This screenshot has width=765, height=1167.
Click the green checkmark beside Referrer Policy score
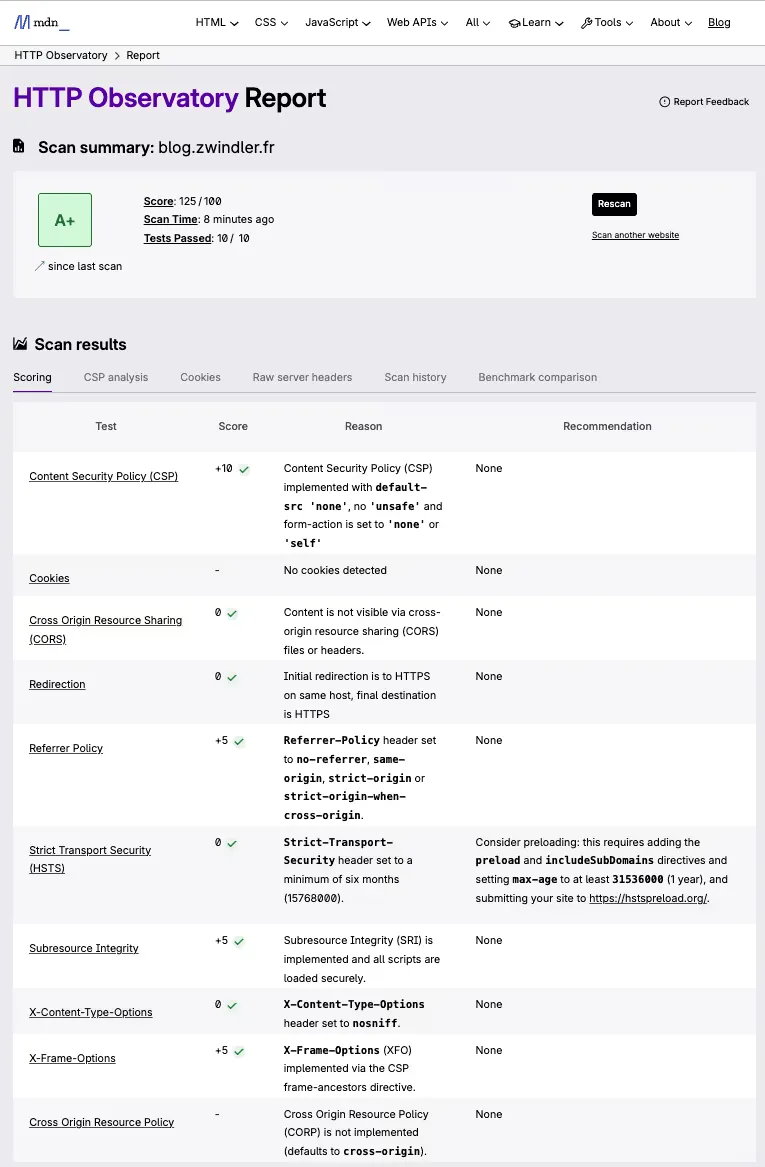[241, 741]
